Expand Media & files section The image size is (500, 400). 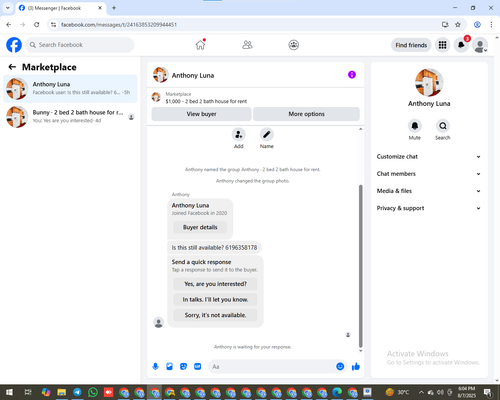[x=429, y=191]
